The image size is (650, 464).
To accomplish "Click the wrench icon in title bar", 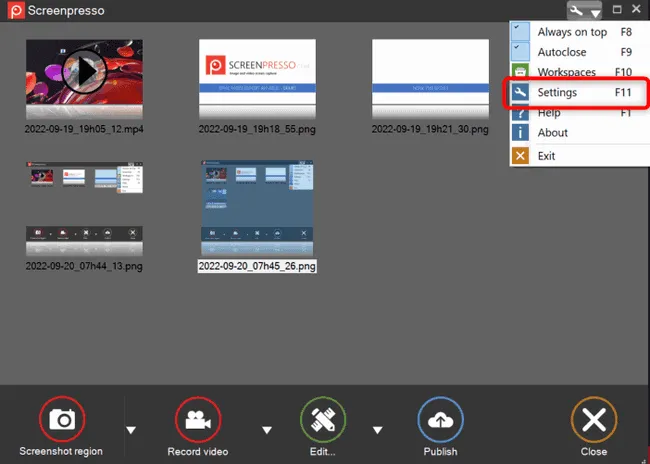I will (576, 10).
